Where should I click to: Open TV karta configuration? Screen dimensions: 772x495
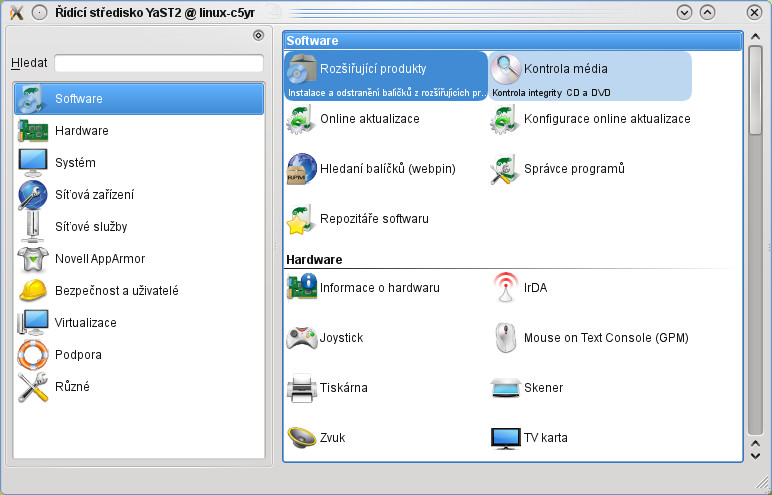pyautogui.click(x=506, y=438)
